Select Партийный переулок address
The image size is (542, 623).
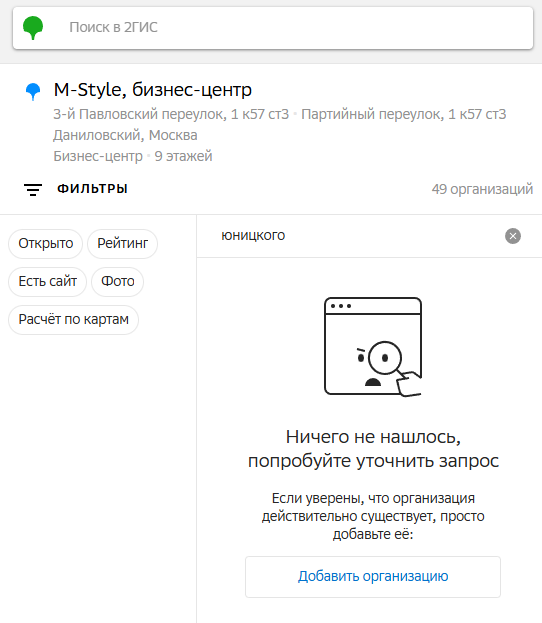[x=403, y=114]
